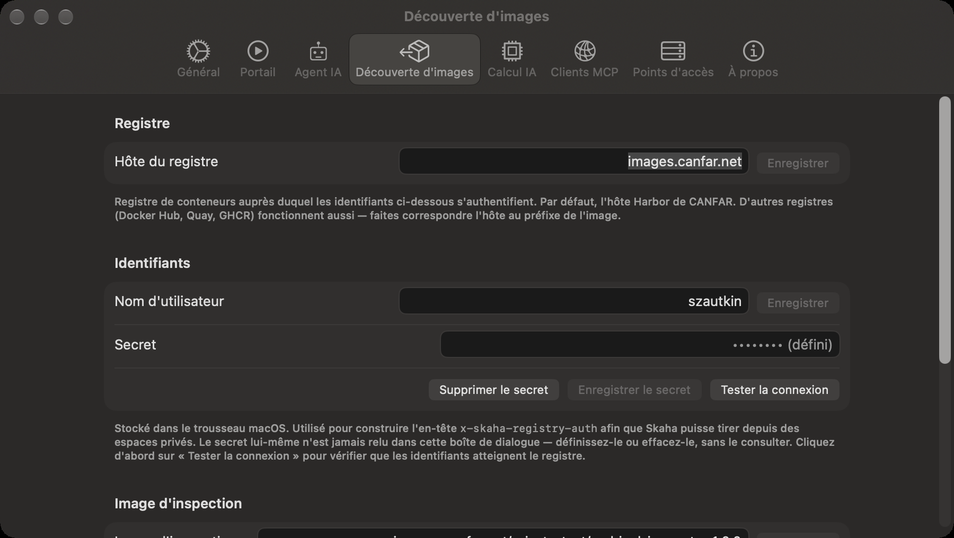954x538 pixels.
Task: Click the Hôte du registre label
Action: [166, 161]
